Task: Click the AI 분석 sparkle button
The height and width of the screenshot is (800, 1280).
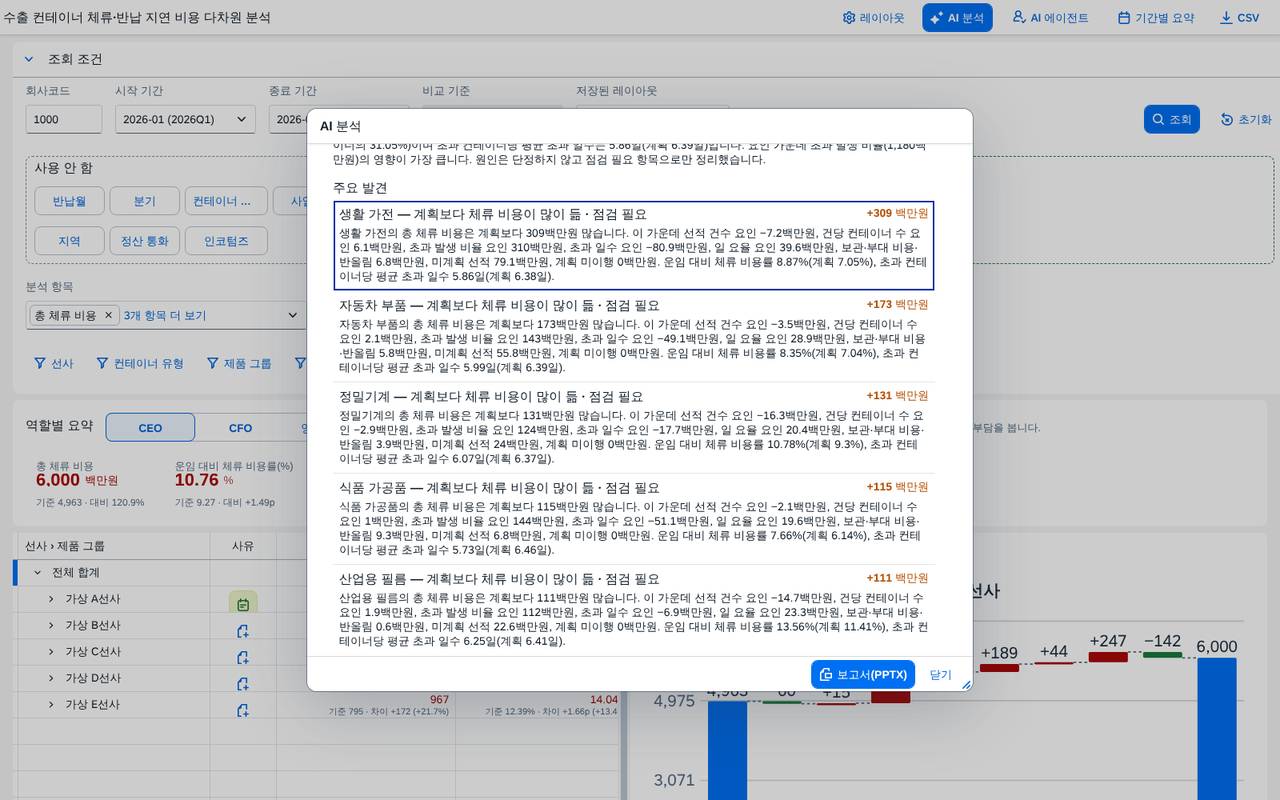Action: click(x=957, y=18)
